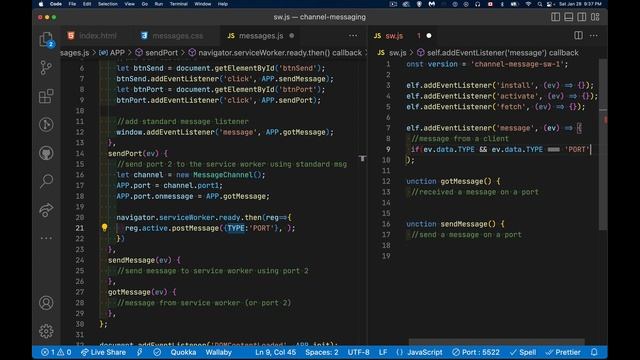This screenshot has height=360, width=640.
Task: Expand self.addEventListener('message') callback breadcrumb
Action: pos(498,53)
